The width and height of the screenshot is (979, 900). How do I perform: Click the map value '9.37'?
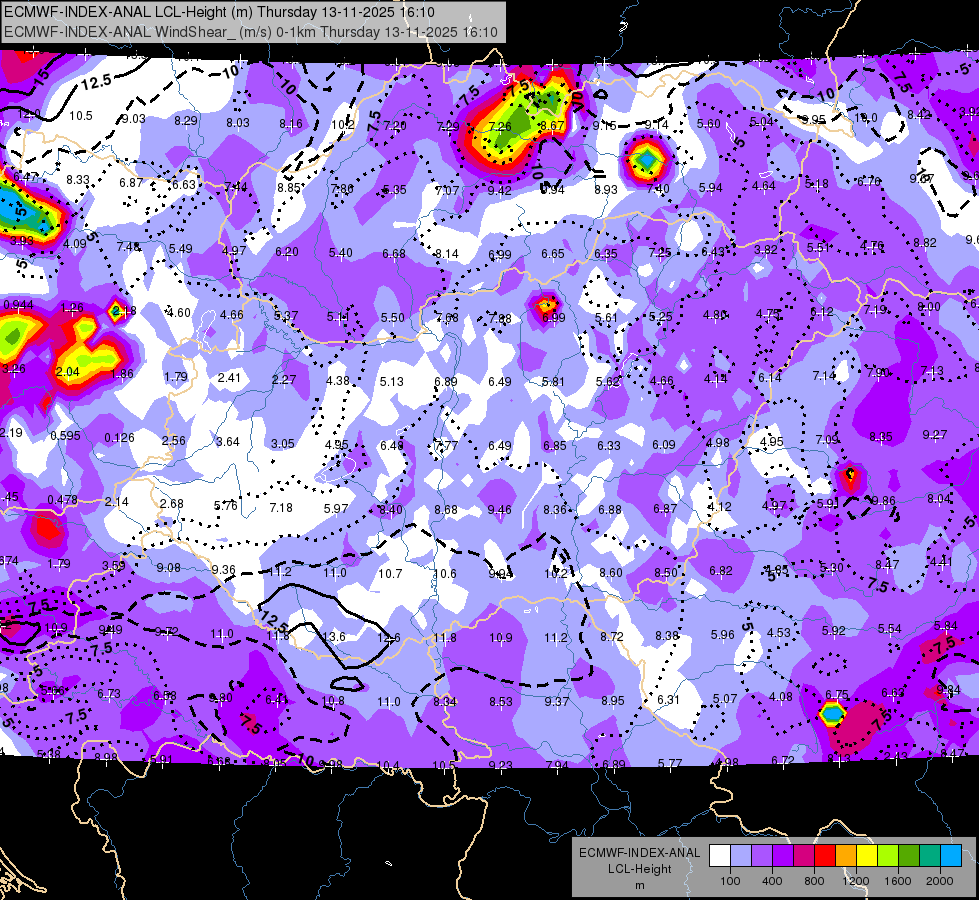pyautogui.click(x=556, y=701)
